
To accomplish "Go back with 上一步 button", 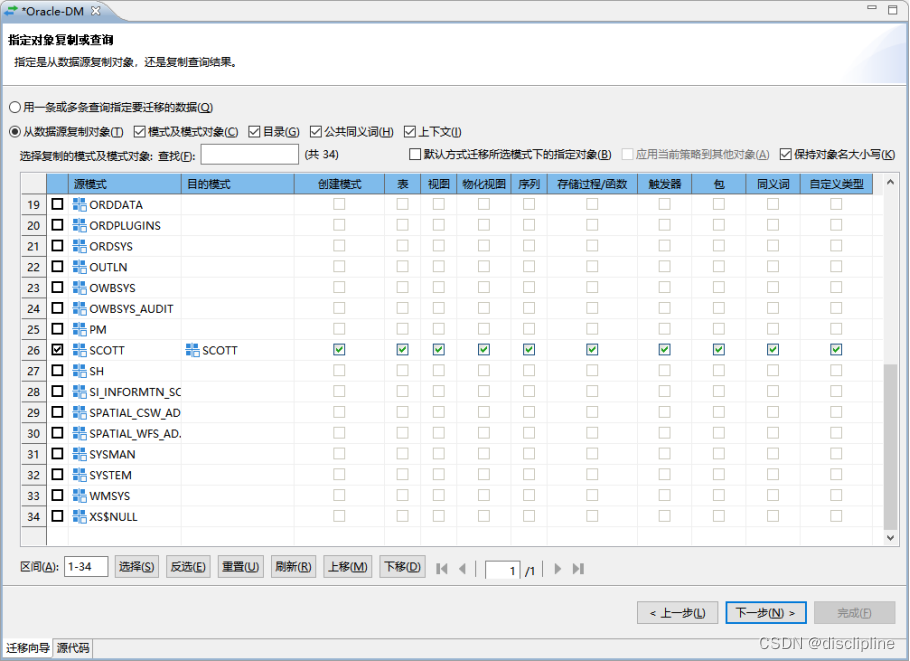I will pyautogui.click(x=677, y=613).
